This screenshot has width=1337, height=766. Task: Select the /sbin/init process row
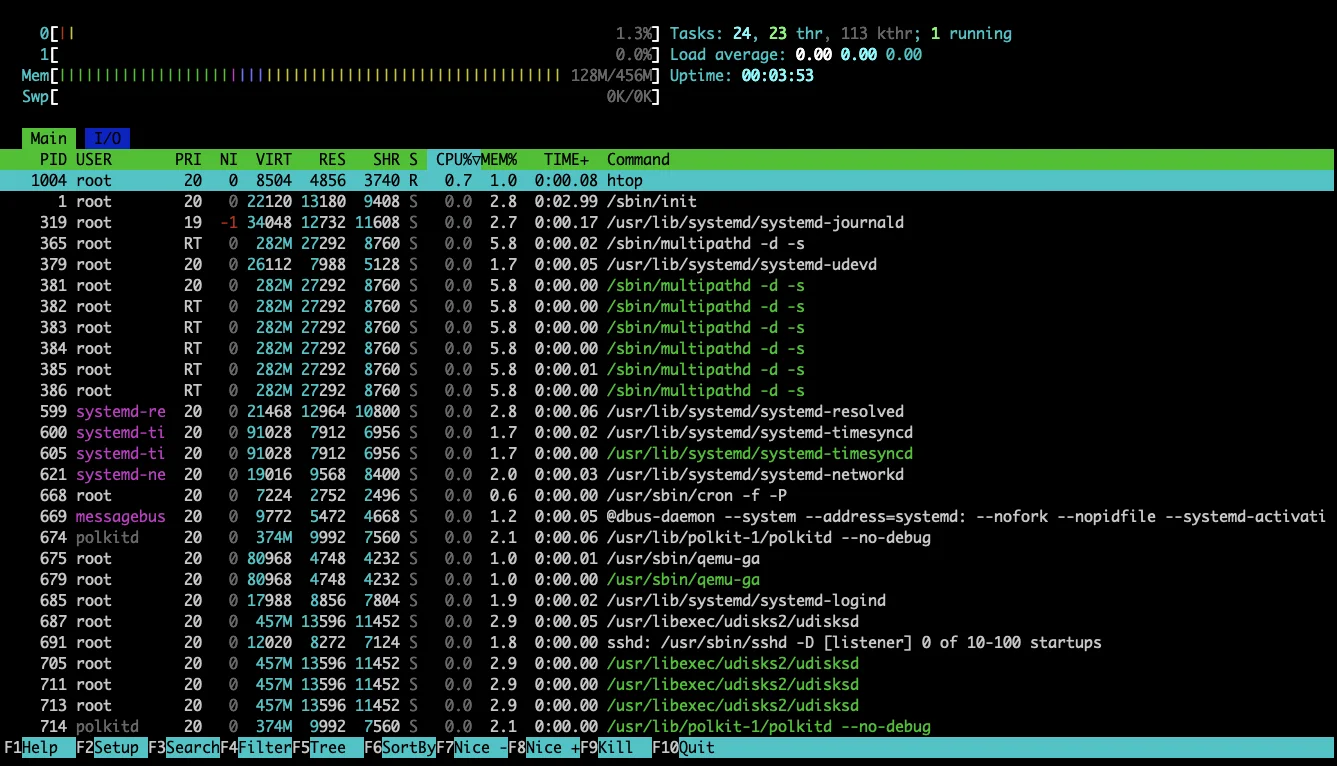pyautogui.click(x=668, y=202)
